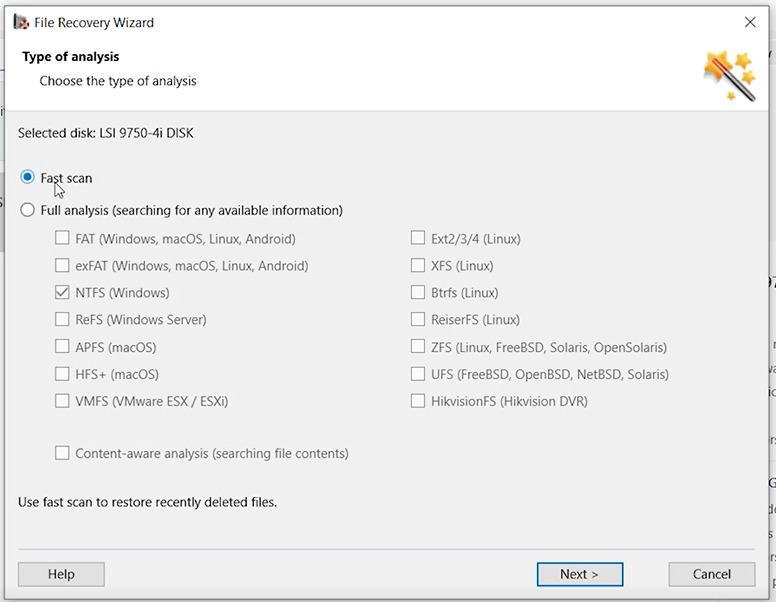Image resolution: width=776 pixels, height=602 pixels.
Task: Enable the UFS (FreeBSD, OpenBSD) checkbox
Action: click(418, 373)
